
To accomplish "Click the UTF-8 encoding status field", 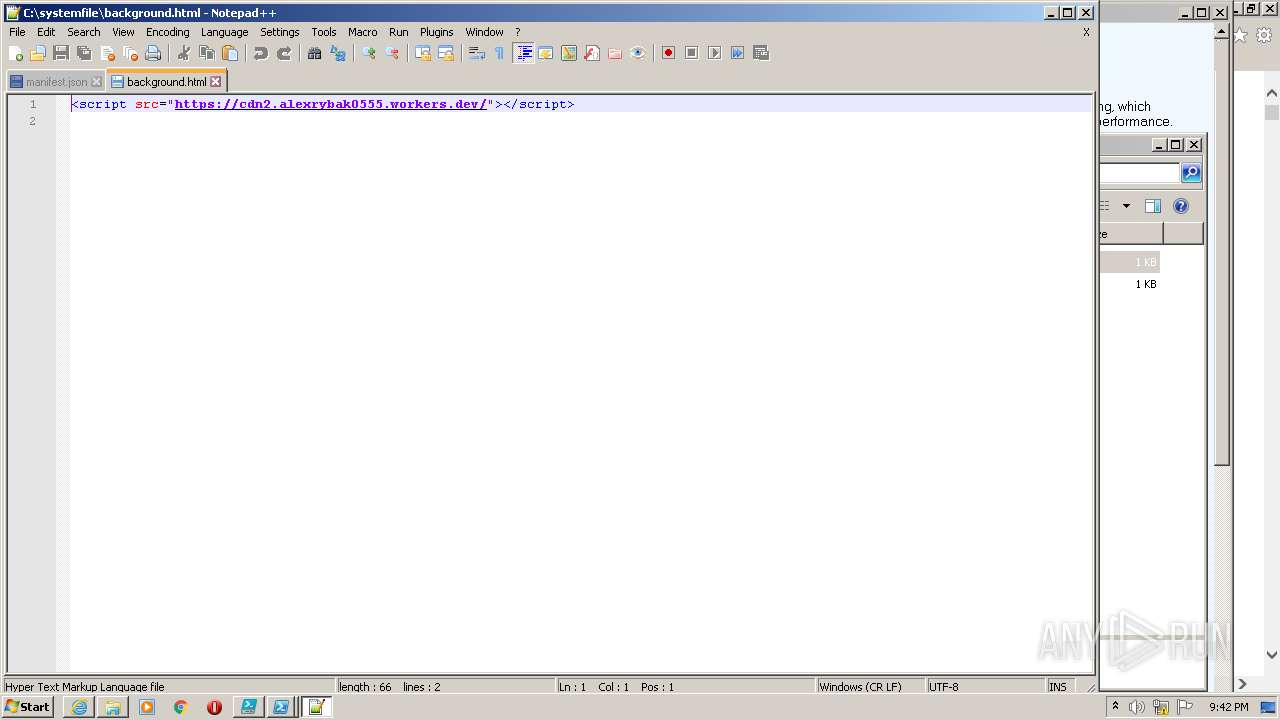I will pyautogui.click(x=984, y=687).
